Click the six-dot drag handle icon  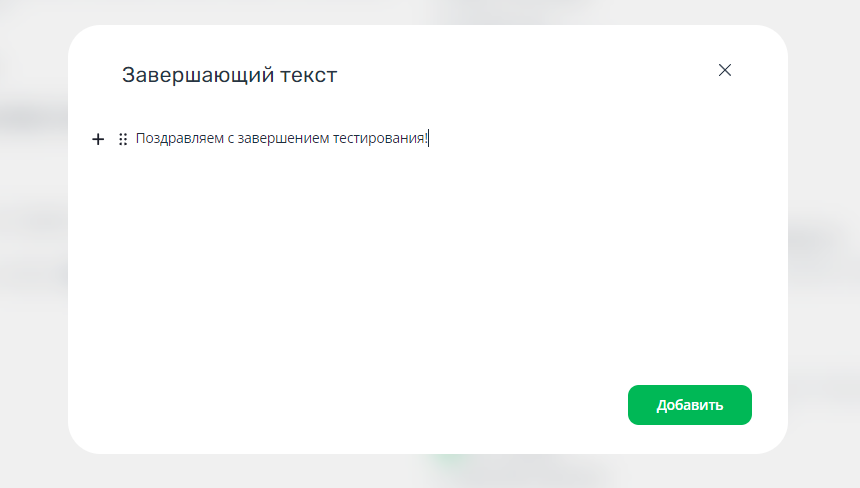(x=123, y=139)
